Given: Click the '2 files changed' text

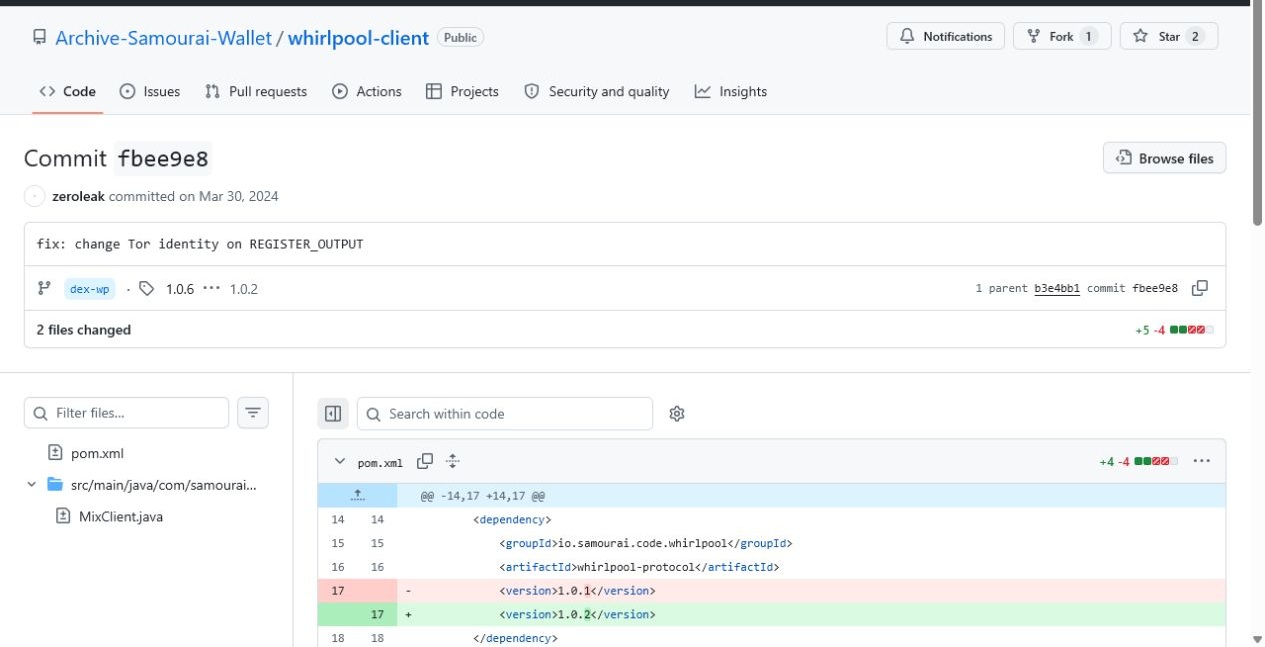Looking at the screenshot, I should point(84,330).
